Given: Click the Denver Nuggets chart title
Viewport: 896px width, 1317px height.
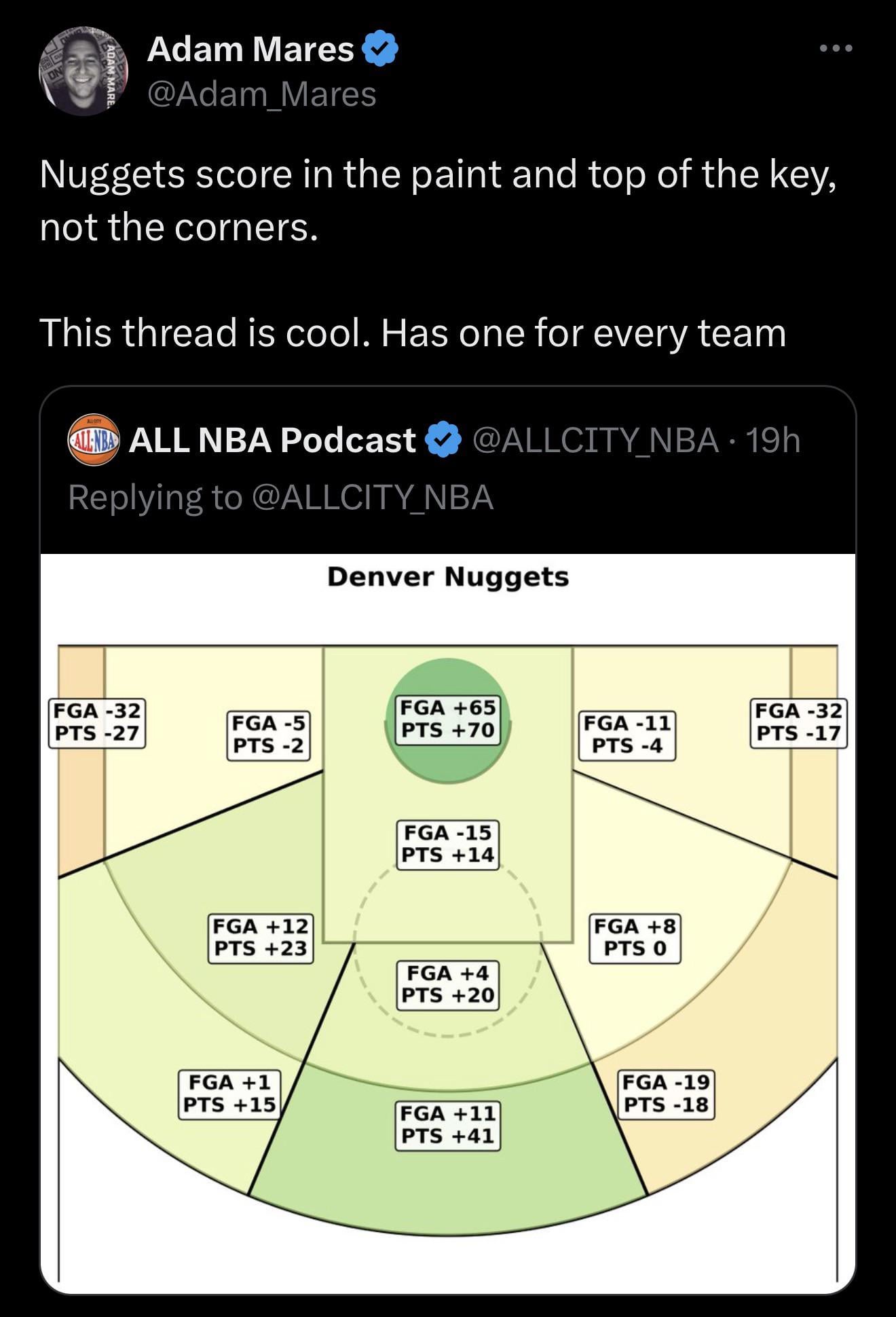Looking at the screenshot, I should click(x=448, y=577).
